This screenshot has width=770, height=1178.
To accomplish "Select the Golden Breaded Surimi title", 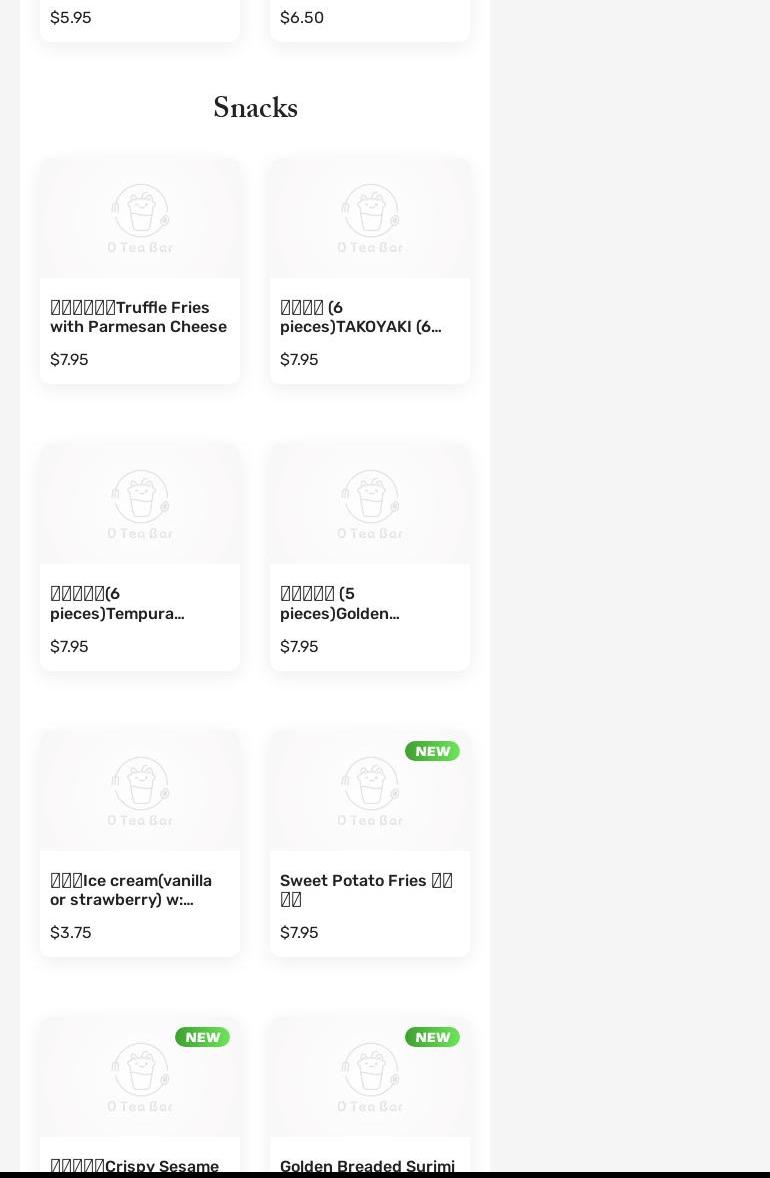I will pos(367,1166).
